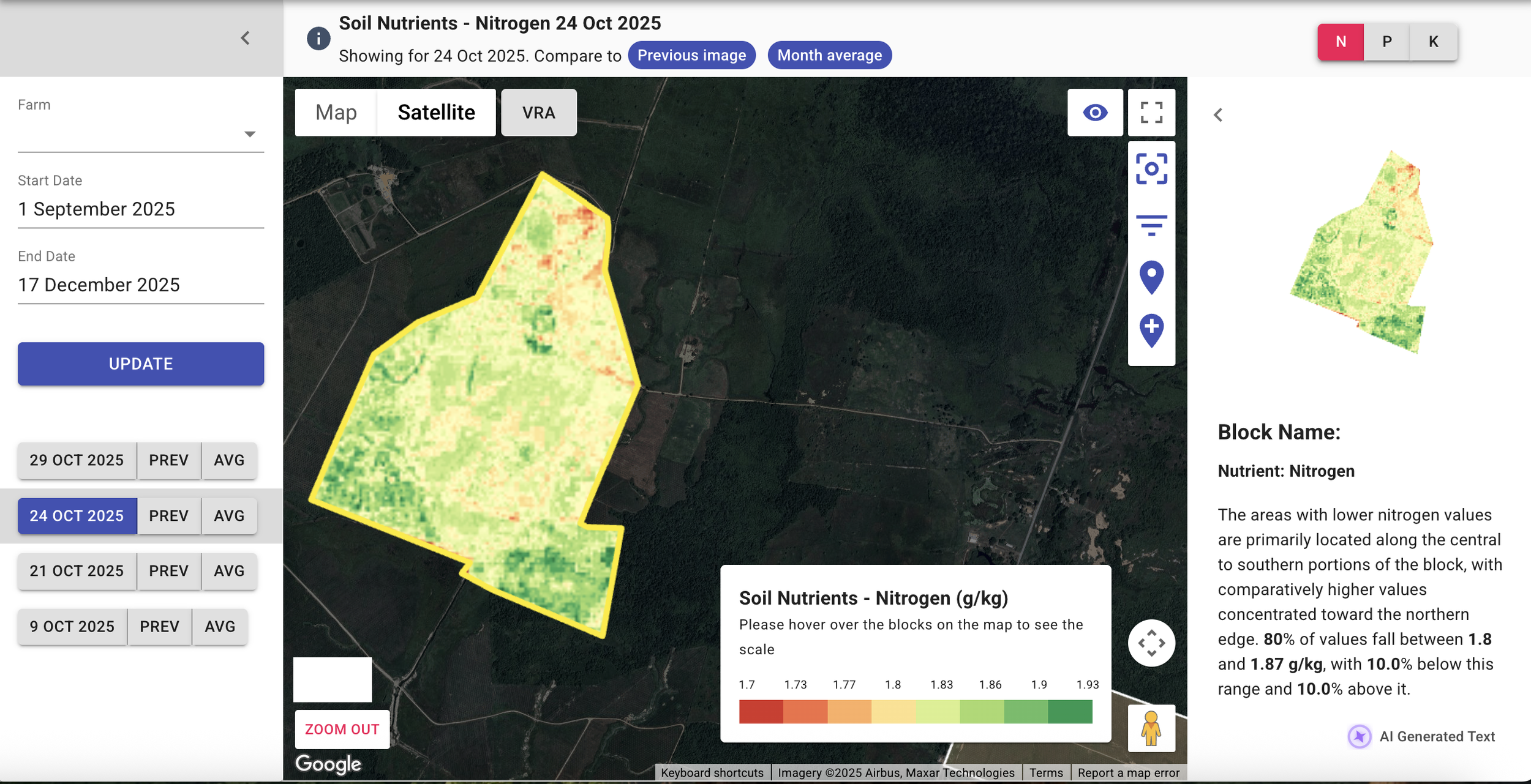Toggle layer visibility with the eye icon
1531x784 pixels.
1094,113
